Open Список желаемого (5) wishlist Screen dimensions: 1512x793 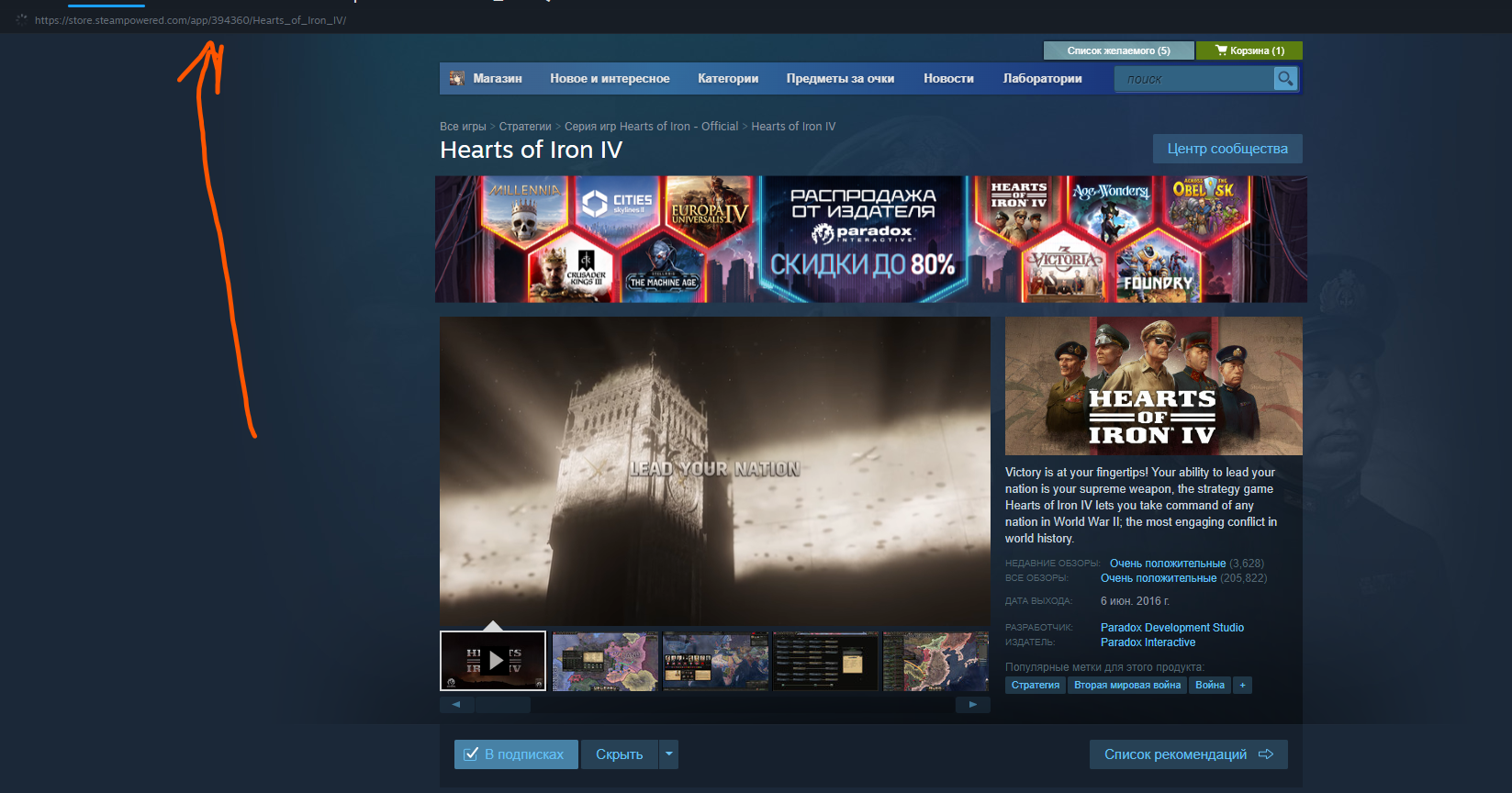click(x=1118, y=50)
